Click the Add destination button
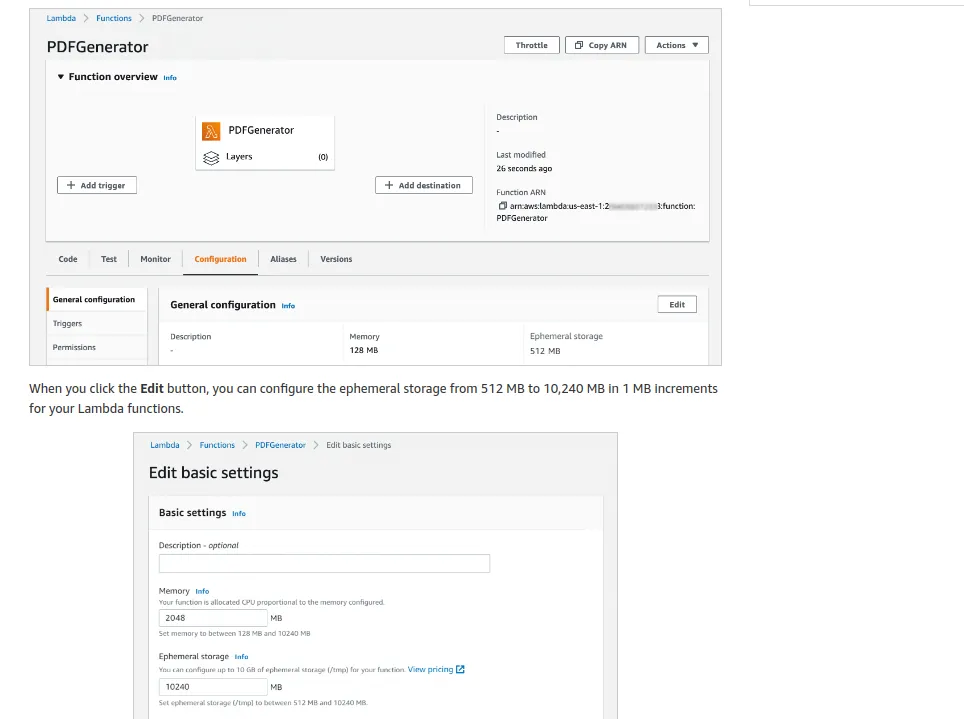The height and width of the screenshot is (719, 964). coord(424,185)
